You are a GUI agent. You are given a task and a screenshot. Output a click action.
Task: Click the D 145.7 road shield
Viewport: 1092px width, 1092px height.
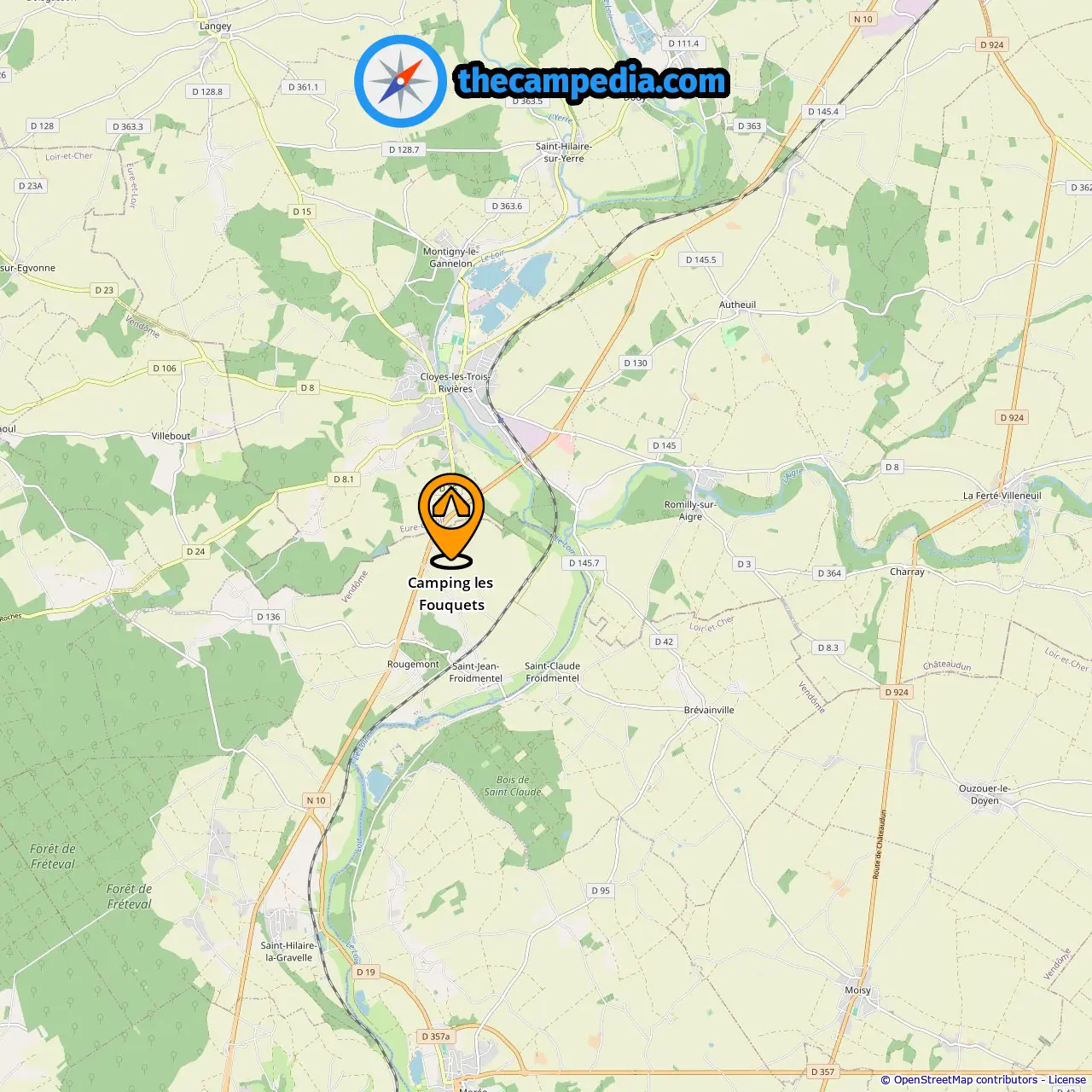[x=584, y=563]
